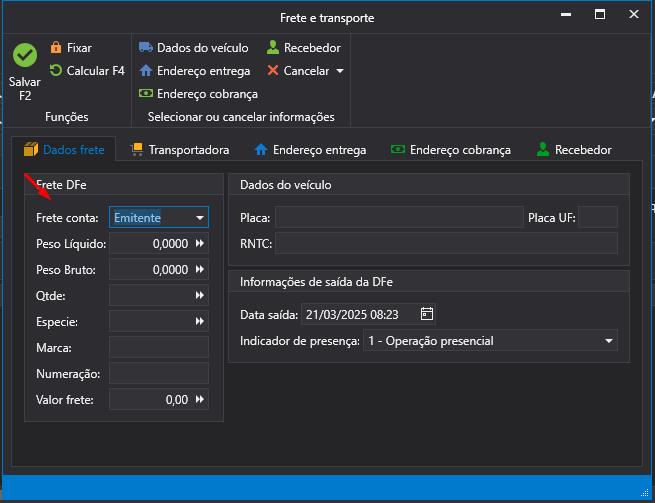Open the Frete conta dropdown arrow

point(200,218)
